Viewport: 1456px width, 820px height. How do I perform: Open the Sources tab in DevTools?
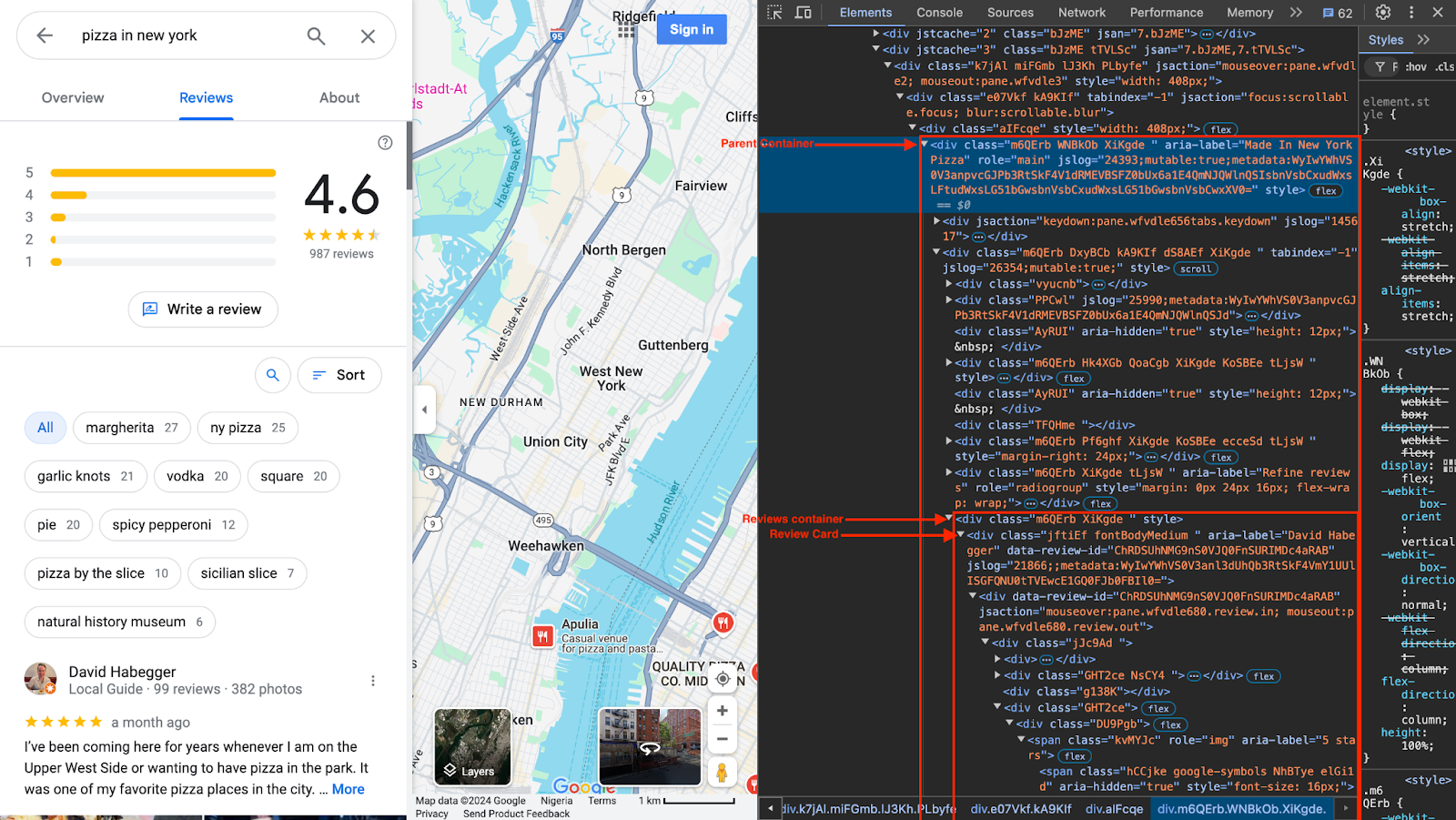coord(1010,13)
